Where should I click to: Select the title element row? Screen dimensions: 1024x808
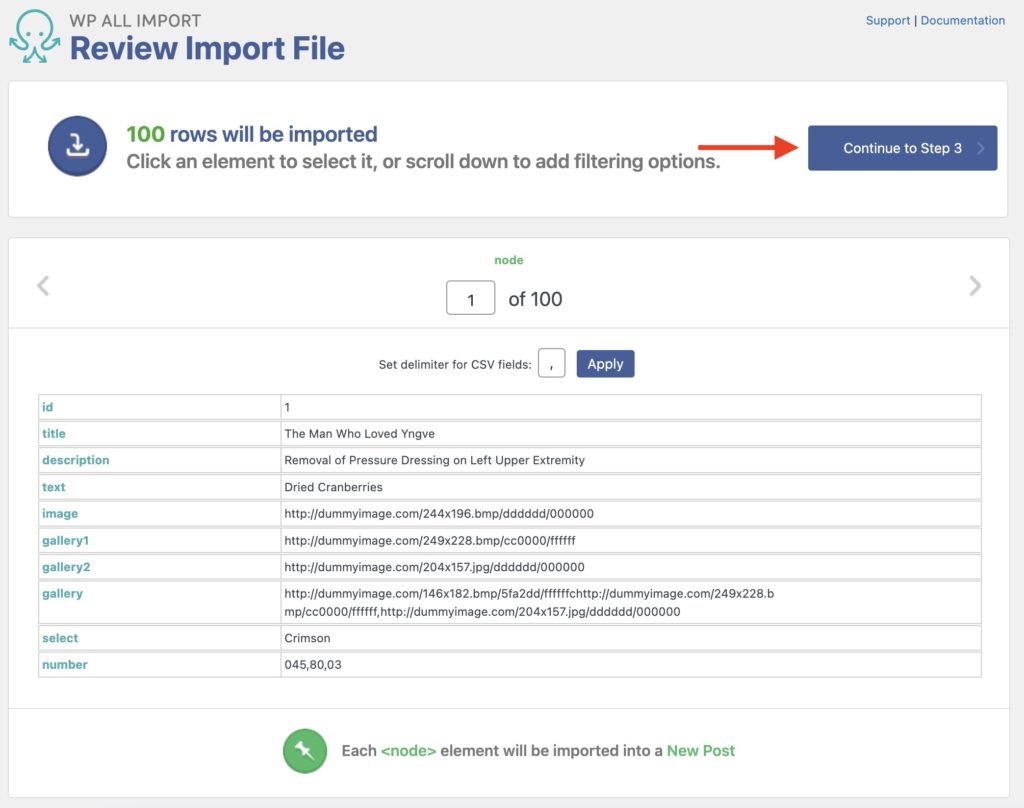pyautogui.click(x=52, y=433)
